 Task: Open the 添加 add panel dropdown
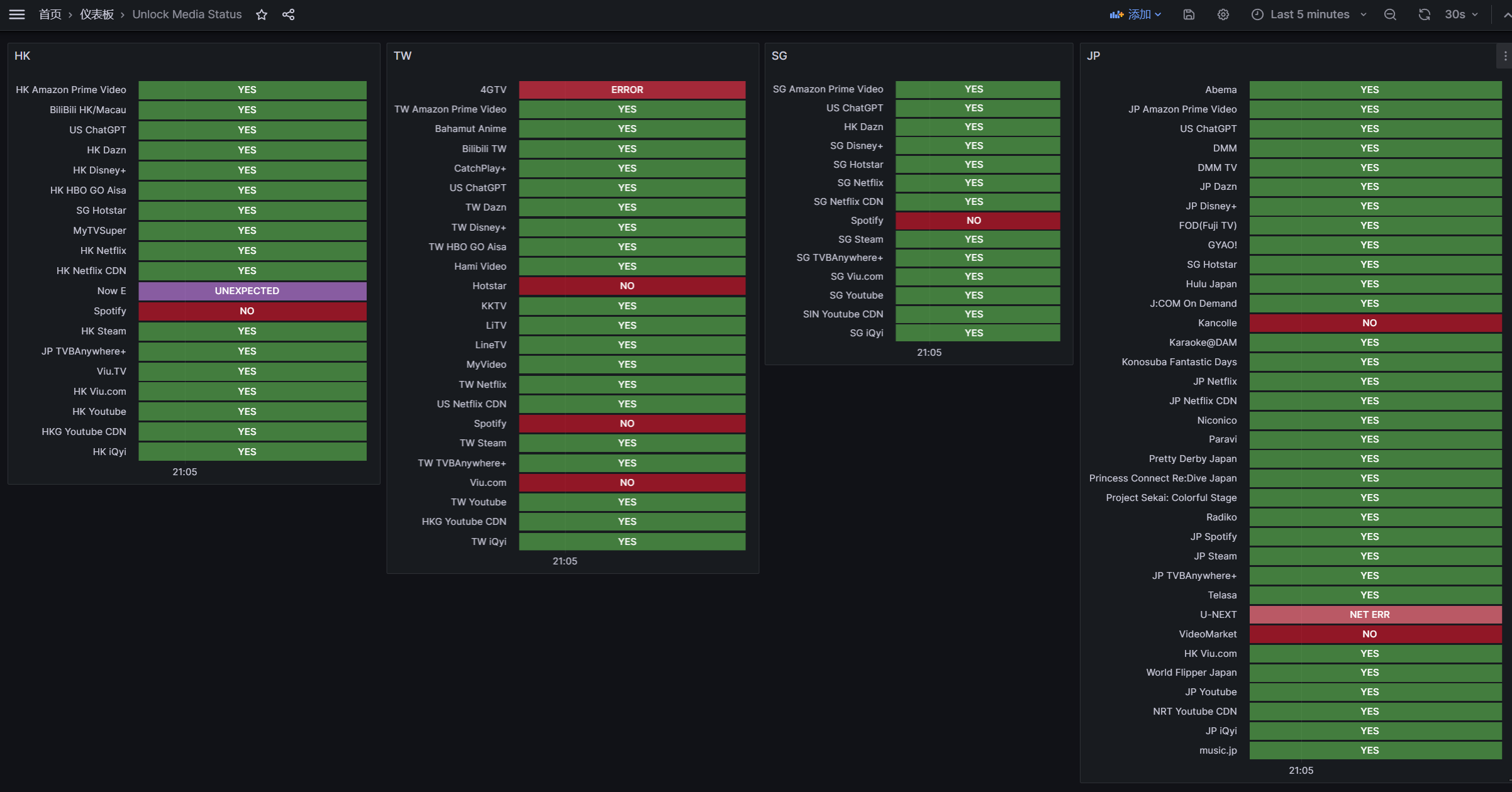(1136, 14)
